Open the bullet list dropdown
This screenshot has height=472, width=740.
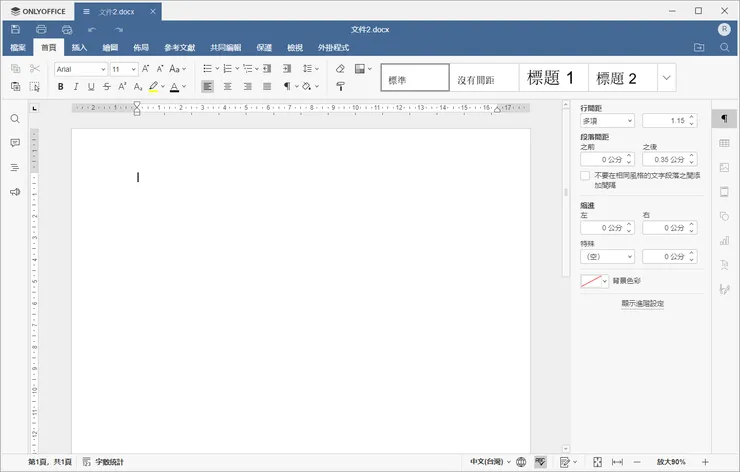click(217, 69)
